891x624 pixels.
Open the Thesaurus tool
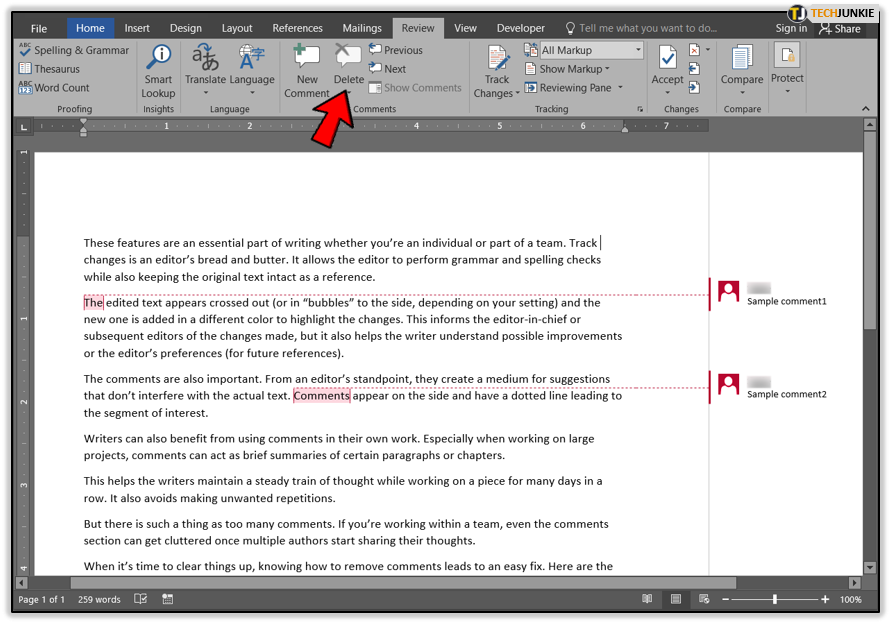click(49, 69)
